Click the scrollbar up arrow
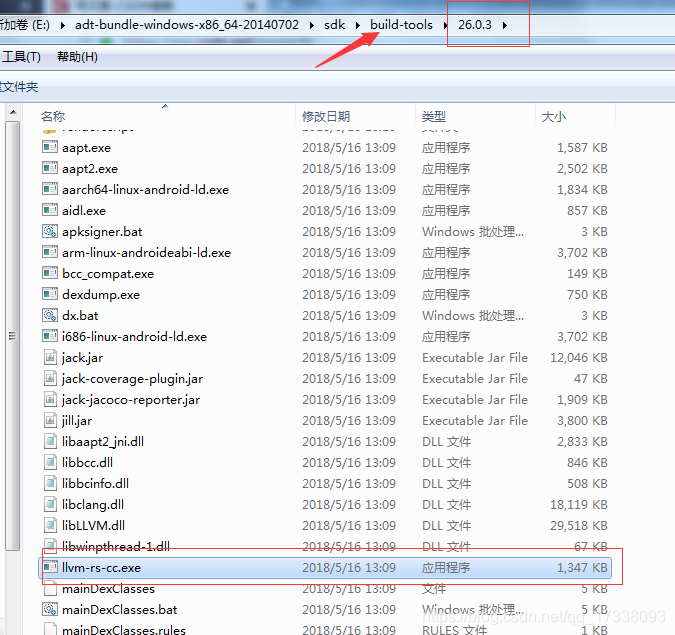 (x=13, y=112)
